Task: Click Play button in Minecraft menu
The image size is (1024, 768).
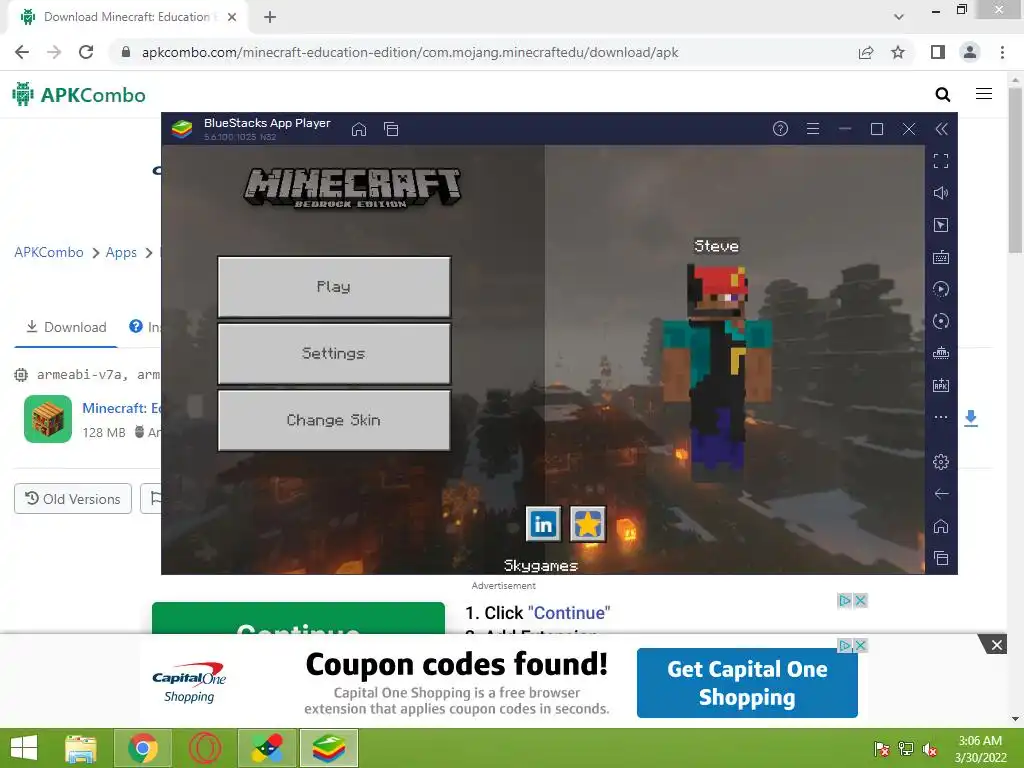Action: point(334,287)
